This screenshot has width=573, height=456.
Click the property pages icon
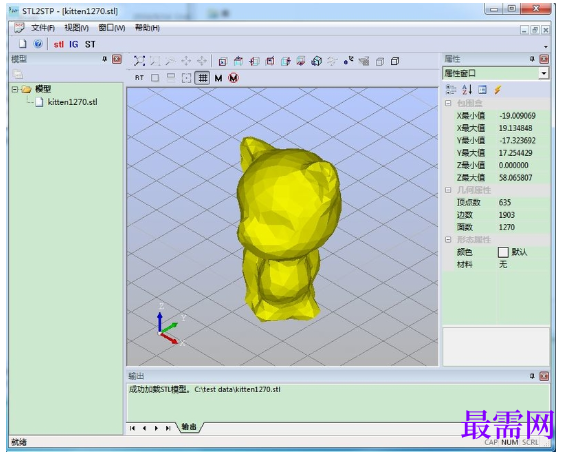click(x=482, y=90)
